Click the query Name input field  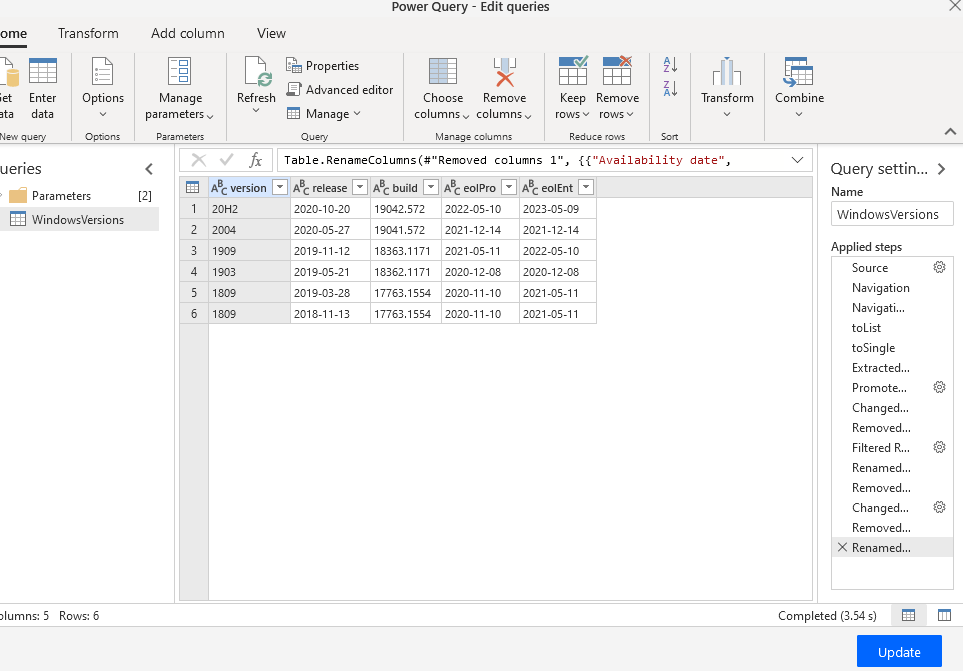[x=892, y=214]
